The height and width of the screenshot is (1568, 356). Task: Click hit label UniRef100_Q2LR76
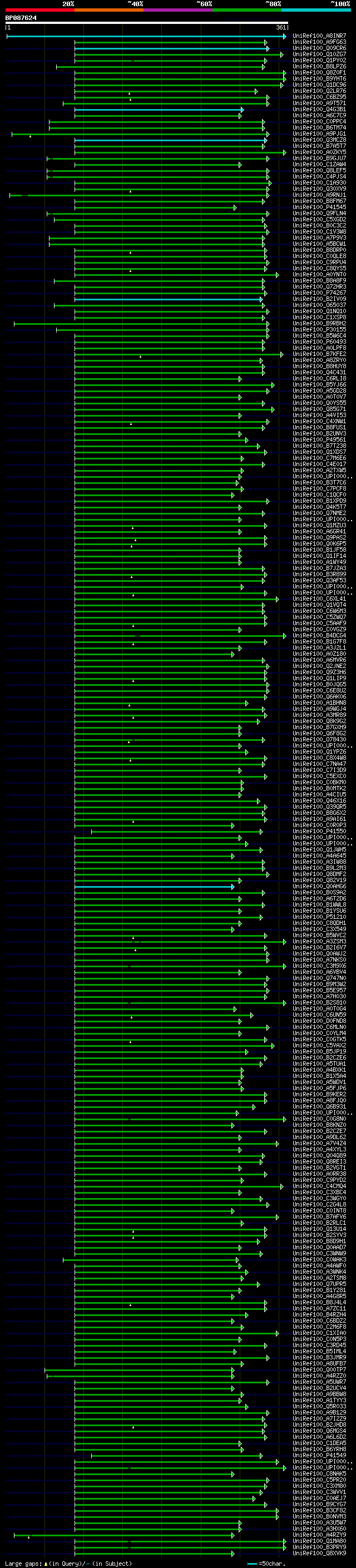point(319,91)
